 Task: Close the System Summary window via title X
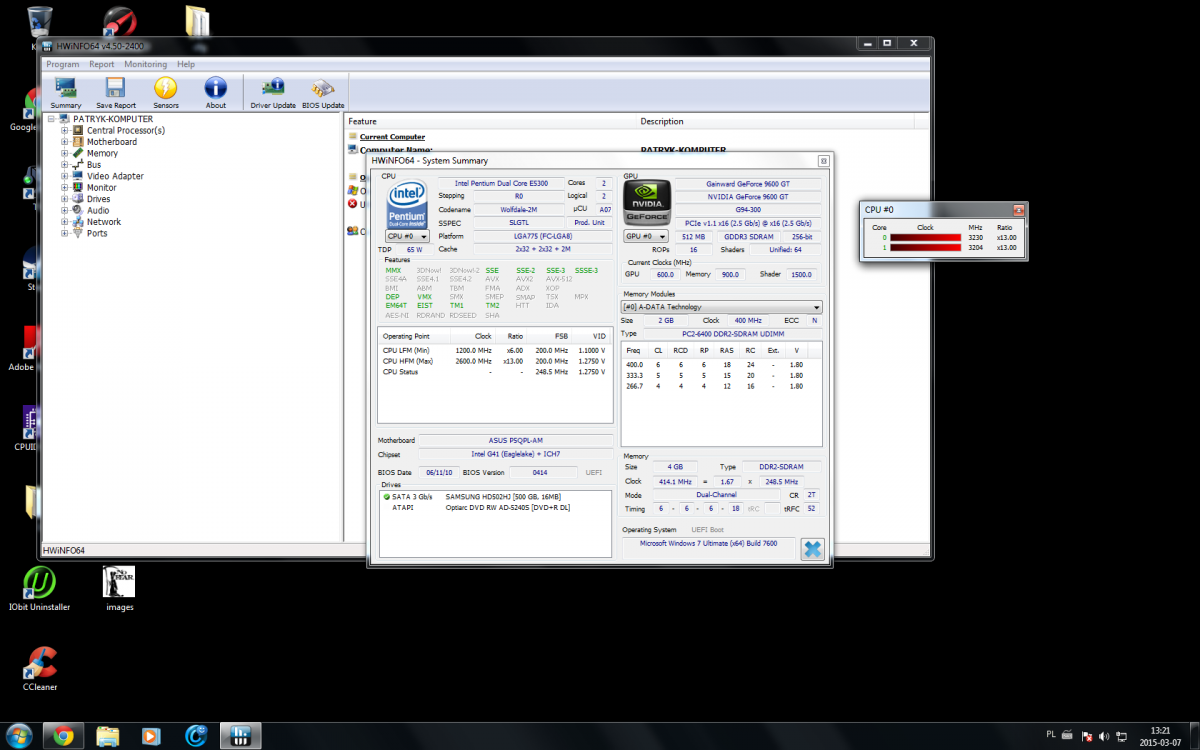pyautogui.click(x=823, y=160)
